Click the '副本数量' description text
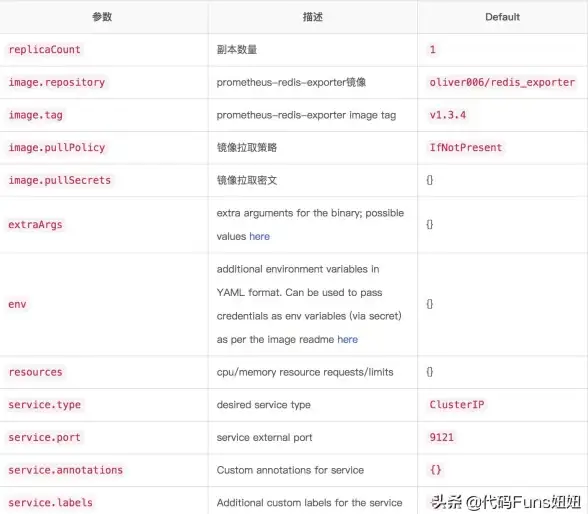The height and width of the screenshot is (514, 588). (237, 50)
